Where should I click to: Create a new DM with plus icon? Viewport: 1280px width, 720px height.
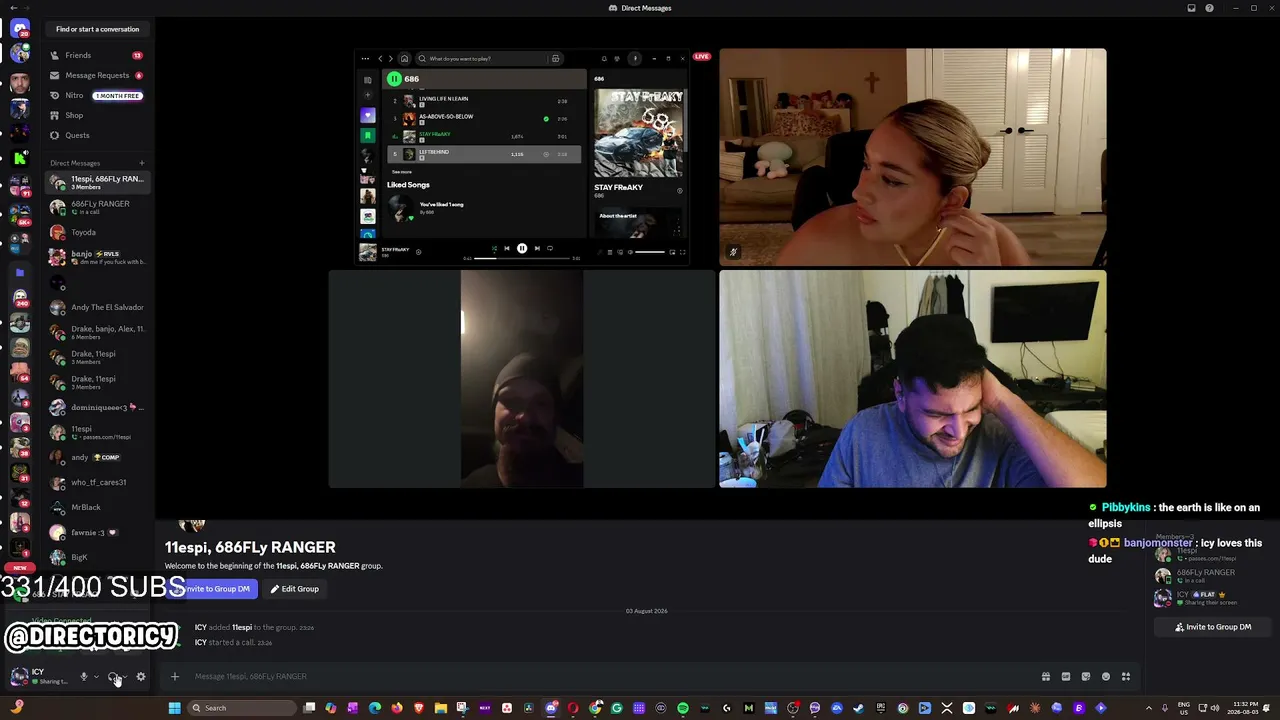pos(142,163)
